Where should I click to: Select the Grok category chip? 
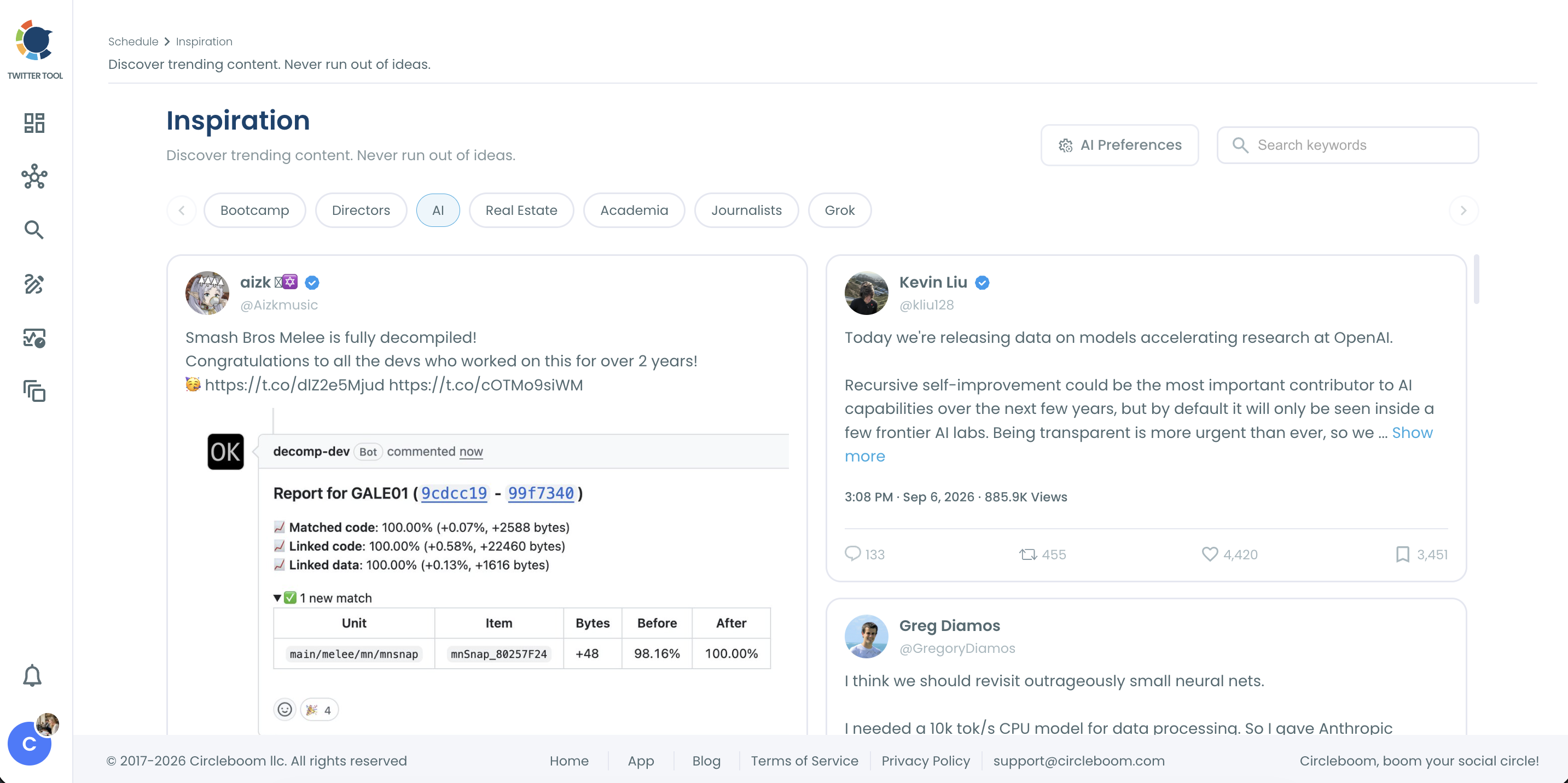click(x=839, y=211)
